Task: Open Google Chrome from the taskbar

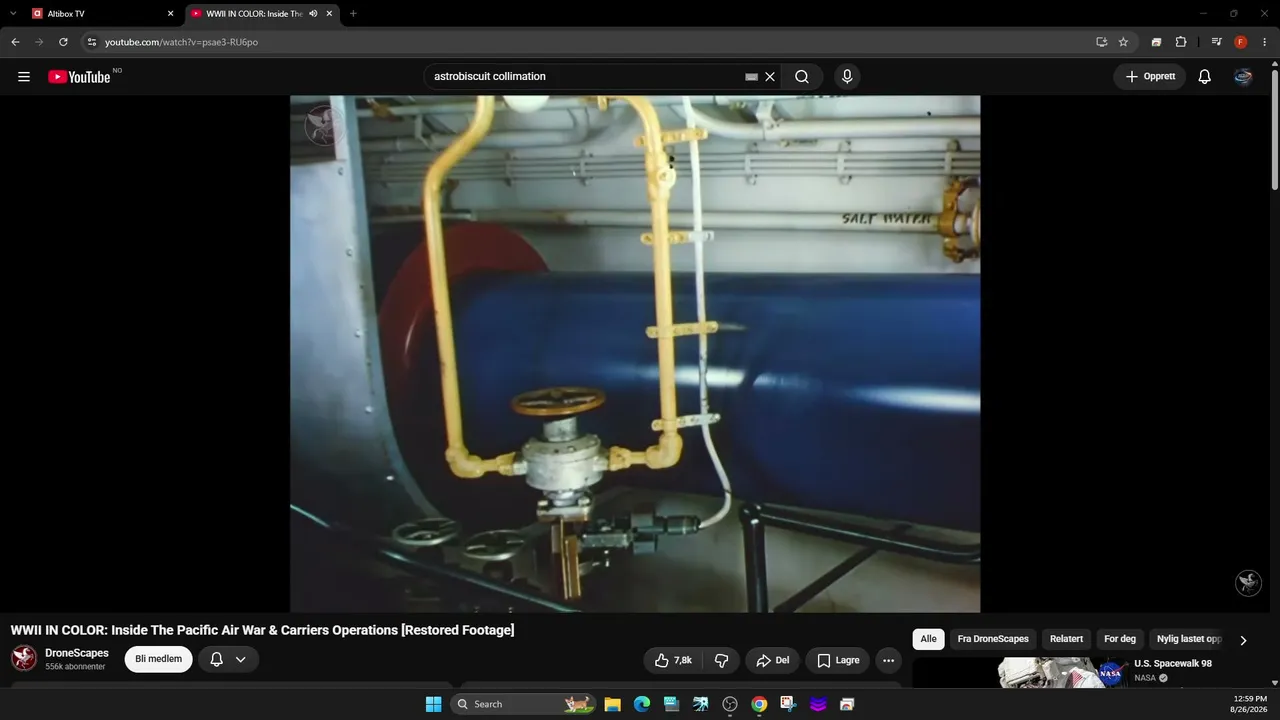Action: click(759, 704)
